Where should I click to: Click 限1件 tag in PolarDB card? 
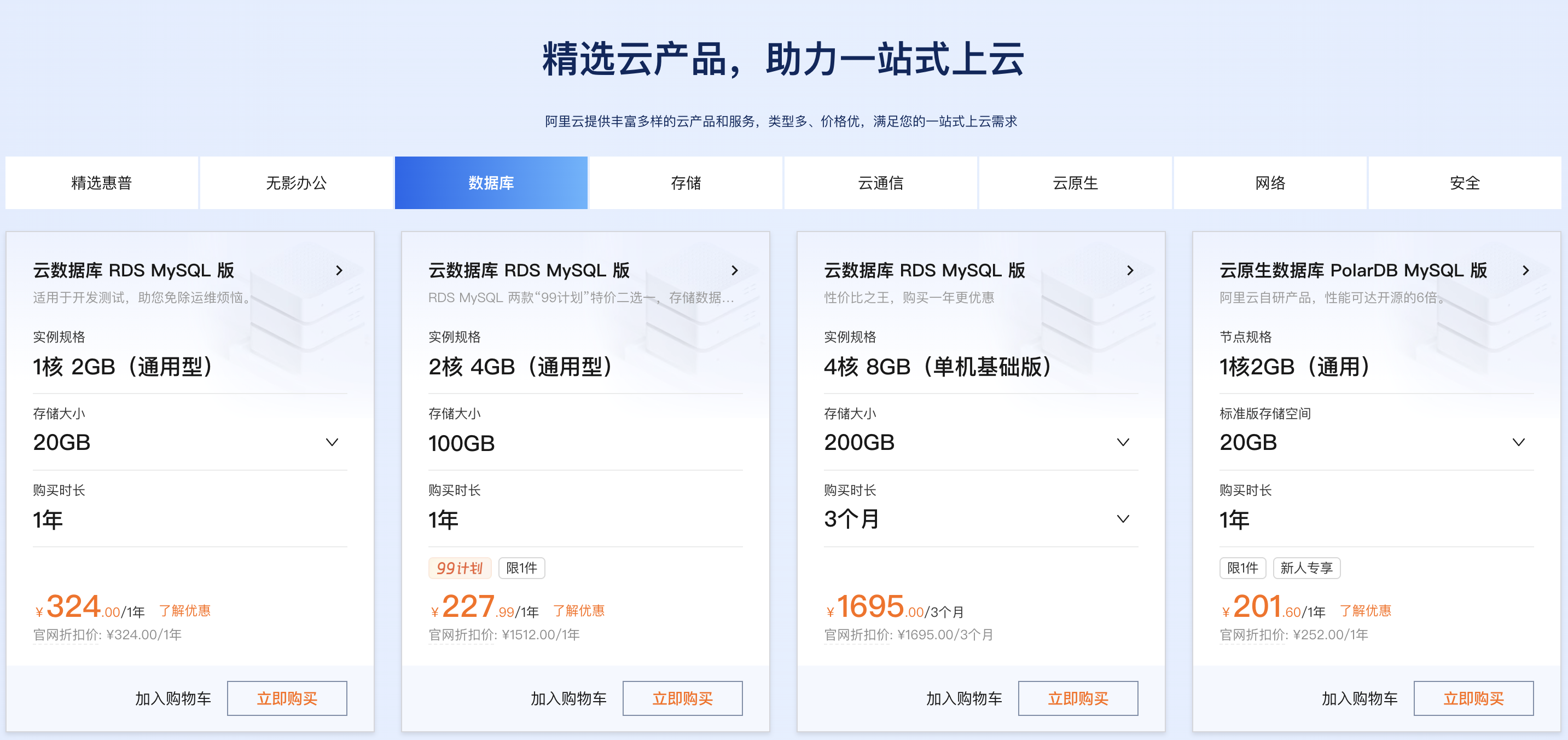click(x=1243, y=568)
